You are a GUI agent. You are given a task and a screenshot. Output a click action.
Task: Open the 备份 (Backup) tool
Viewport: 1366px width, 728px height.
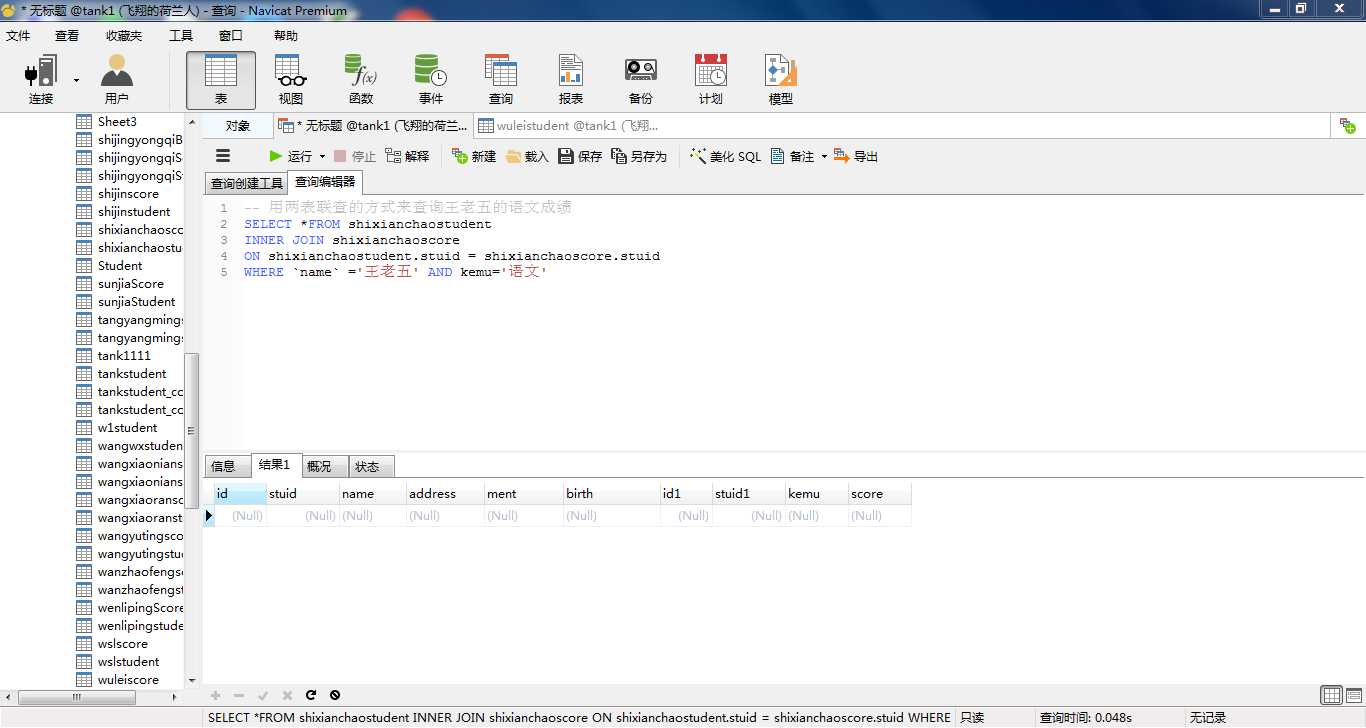coord(641,80)
